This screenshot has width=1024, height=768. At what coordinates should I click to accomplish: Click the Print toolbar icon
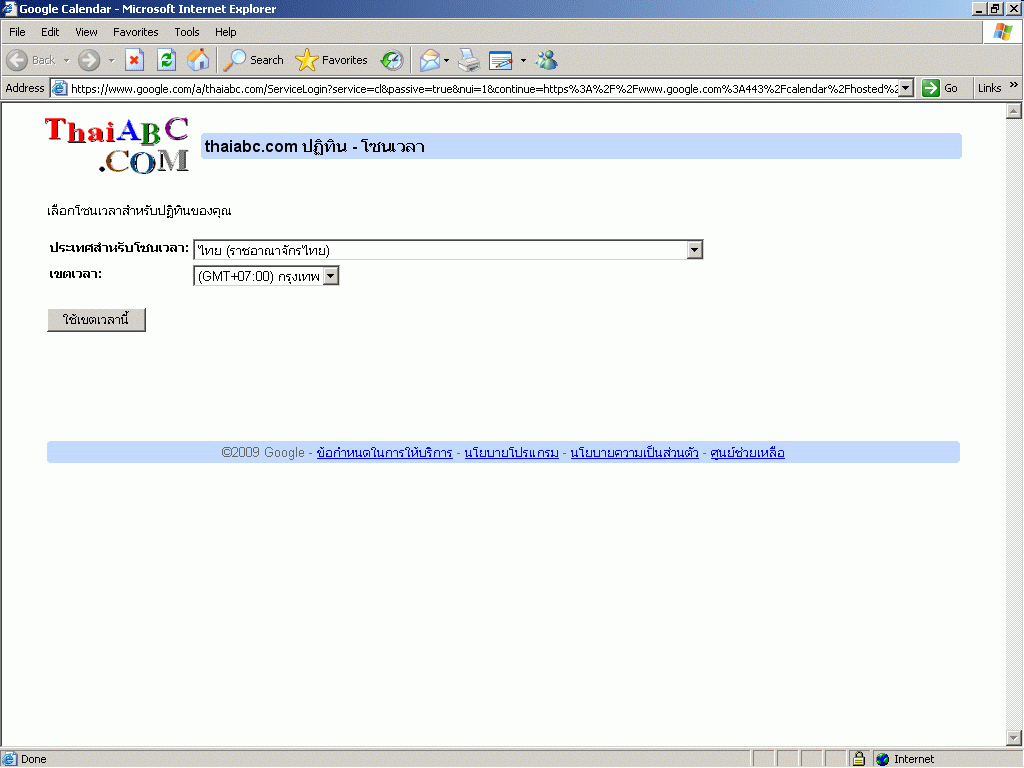pos(469,60)
